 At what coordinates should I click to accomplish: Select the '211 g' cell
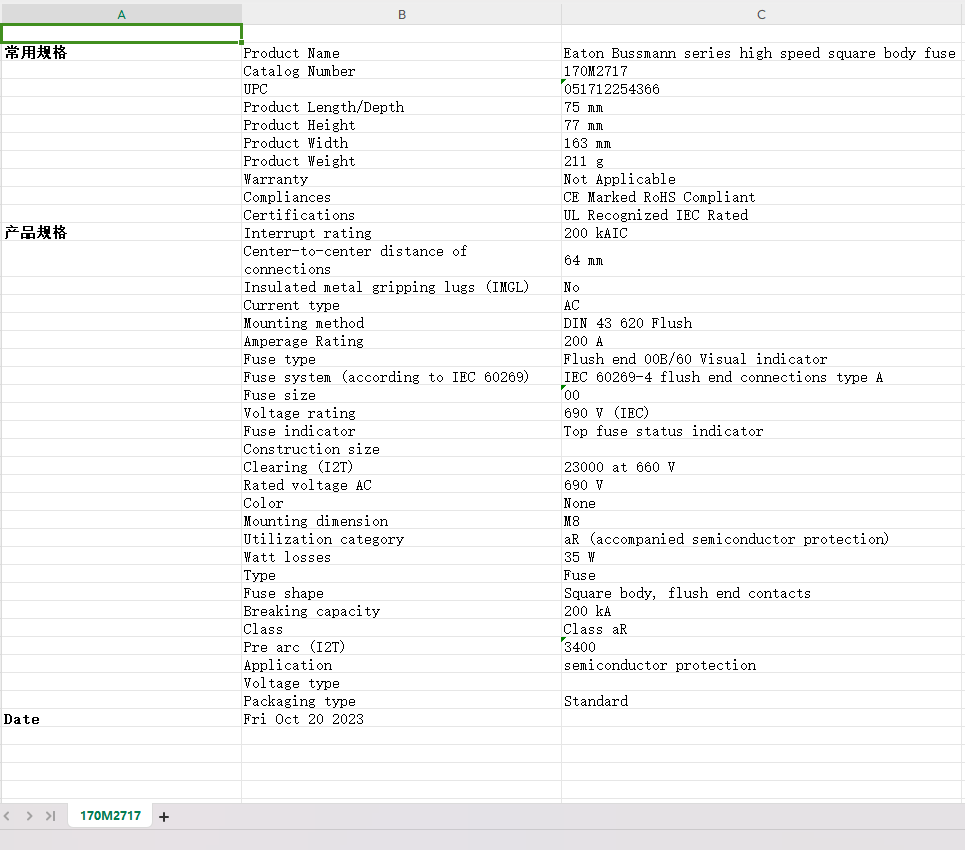click(x=762, y=161)
